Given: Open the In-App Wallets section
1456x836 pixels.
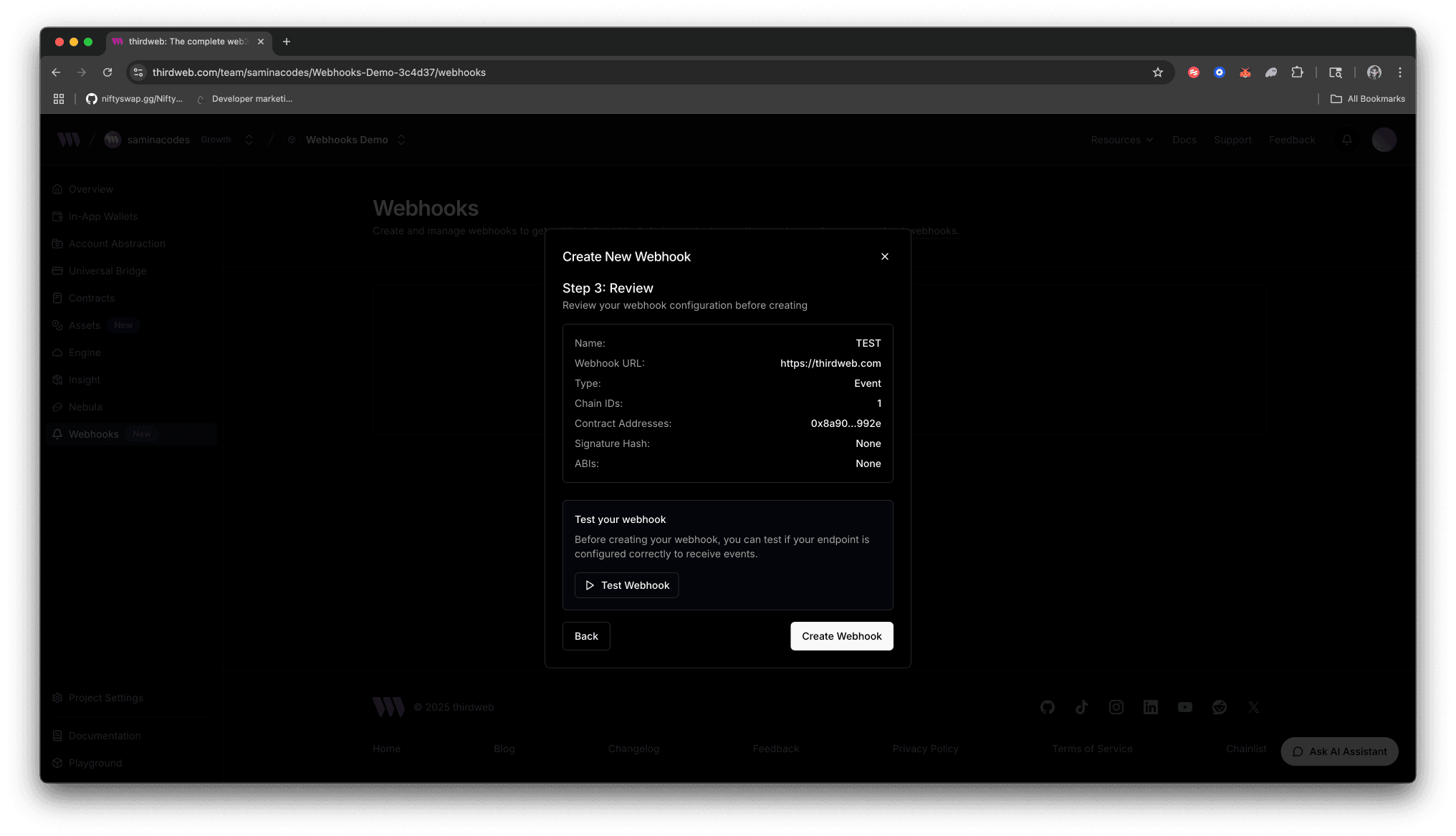Looking at the screenshot, I should 102,216.
